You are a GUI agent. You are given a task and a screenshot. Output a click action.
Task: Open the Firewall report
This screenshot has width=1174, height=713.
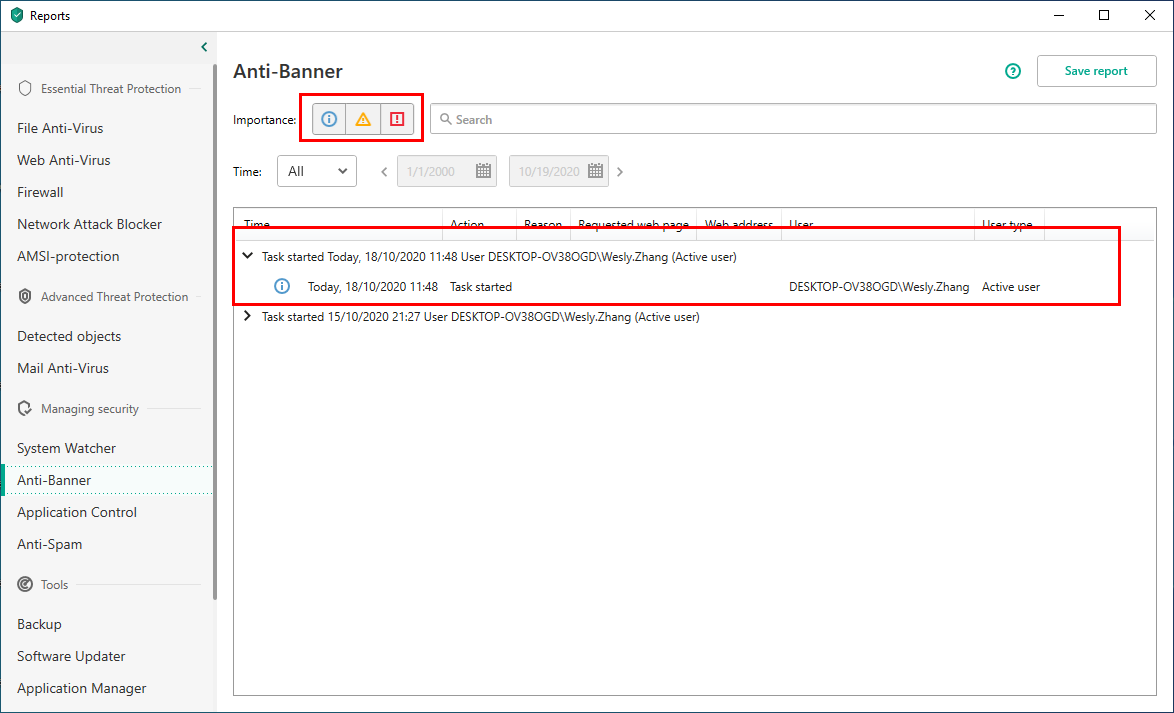coord(40,192)
